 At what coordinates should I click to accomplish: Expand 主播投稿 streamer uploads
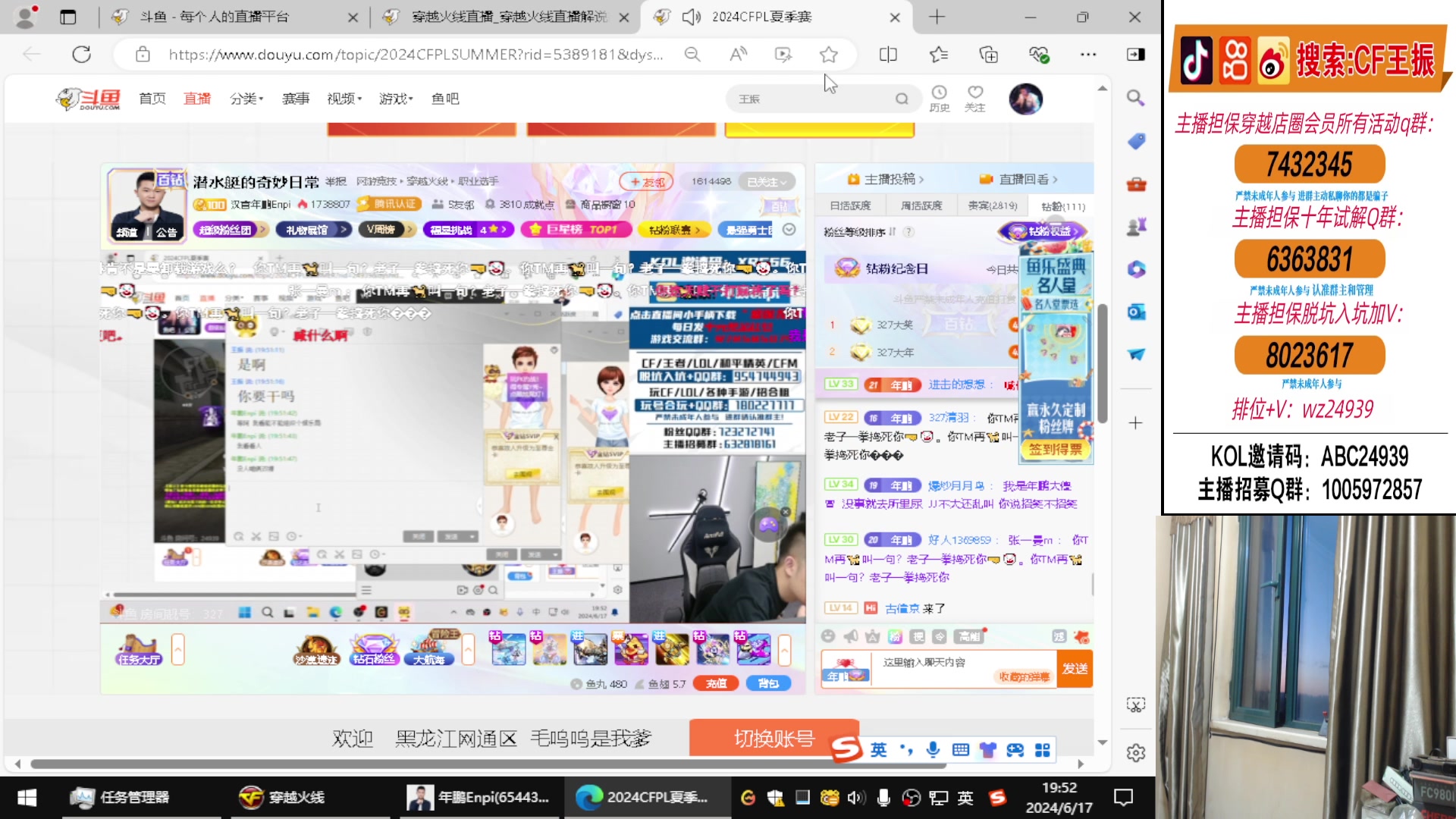tap(886, 180)
